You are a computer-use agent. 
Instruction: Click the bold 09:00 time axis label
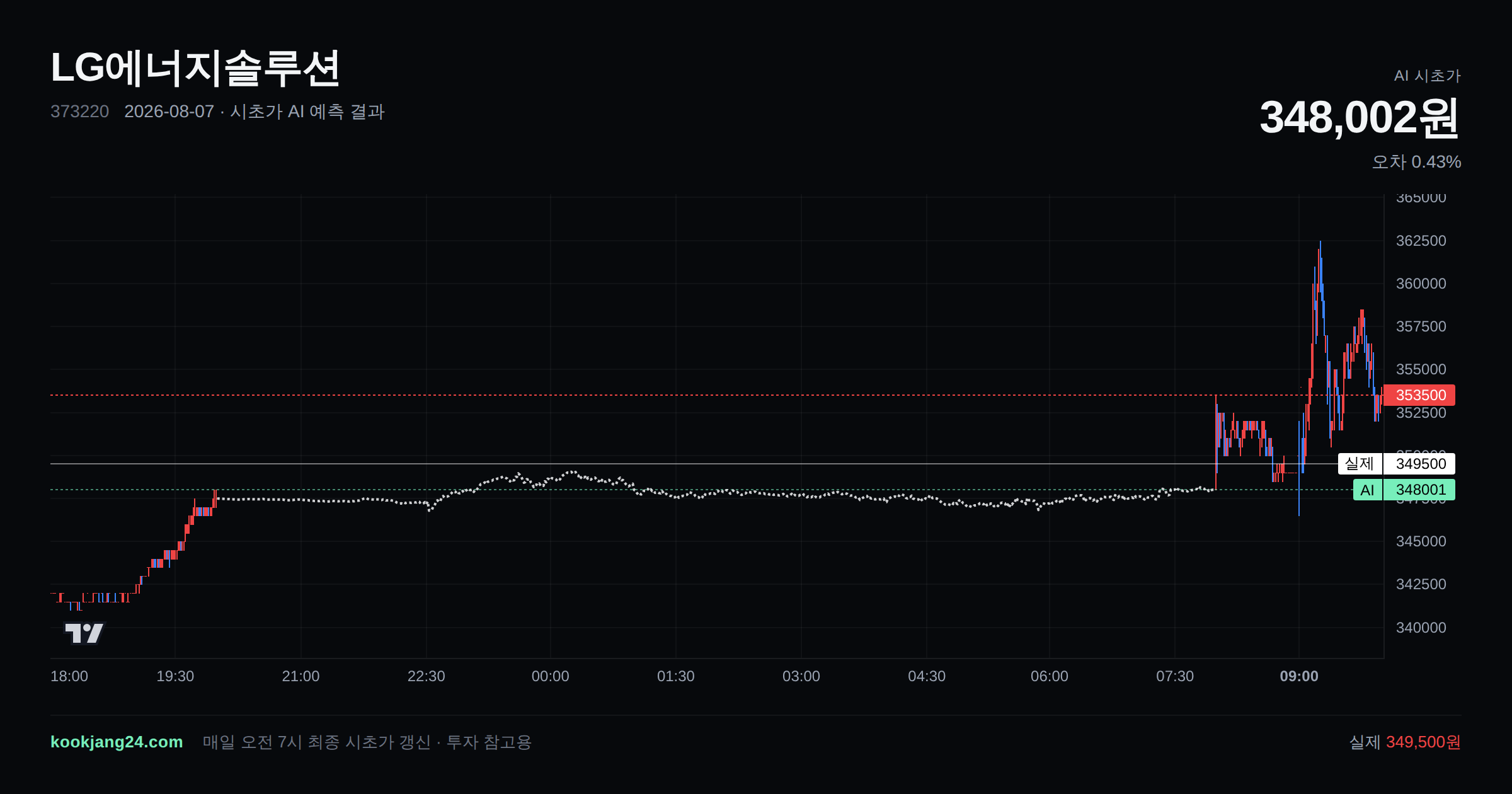1299,676
